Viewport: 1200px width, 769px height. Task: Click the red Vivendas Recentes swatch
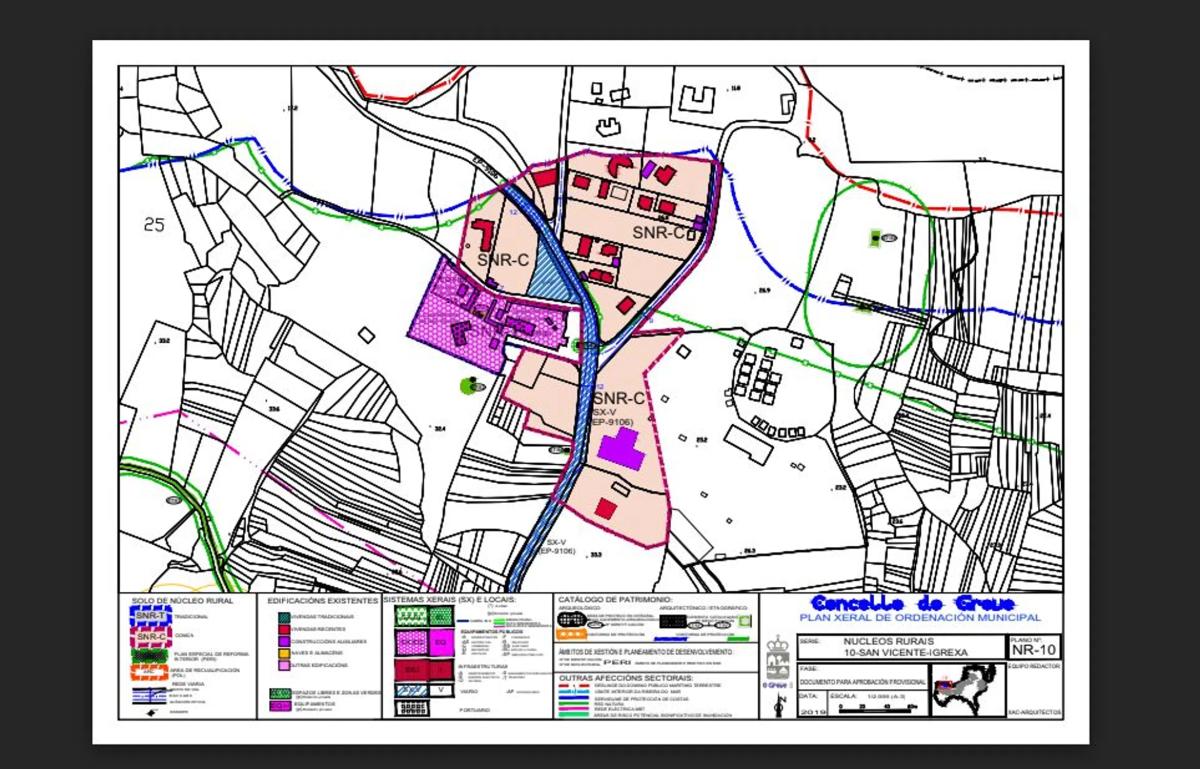284,628
